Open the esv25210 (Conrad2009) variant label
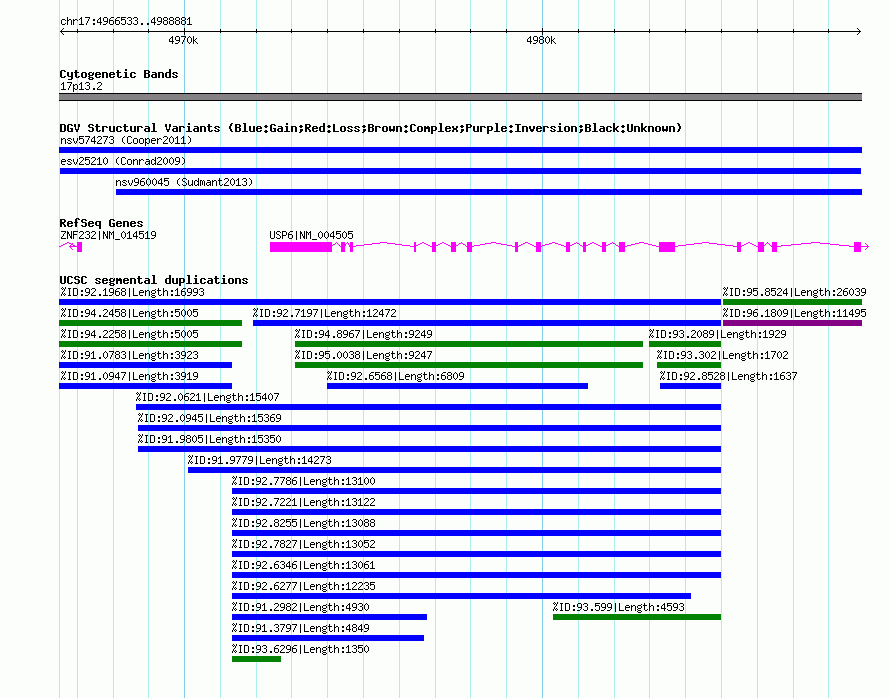890x698 pixels. [123, 161]
